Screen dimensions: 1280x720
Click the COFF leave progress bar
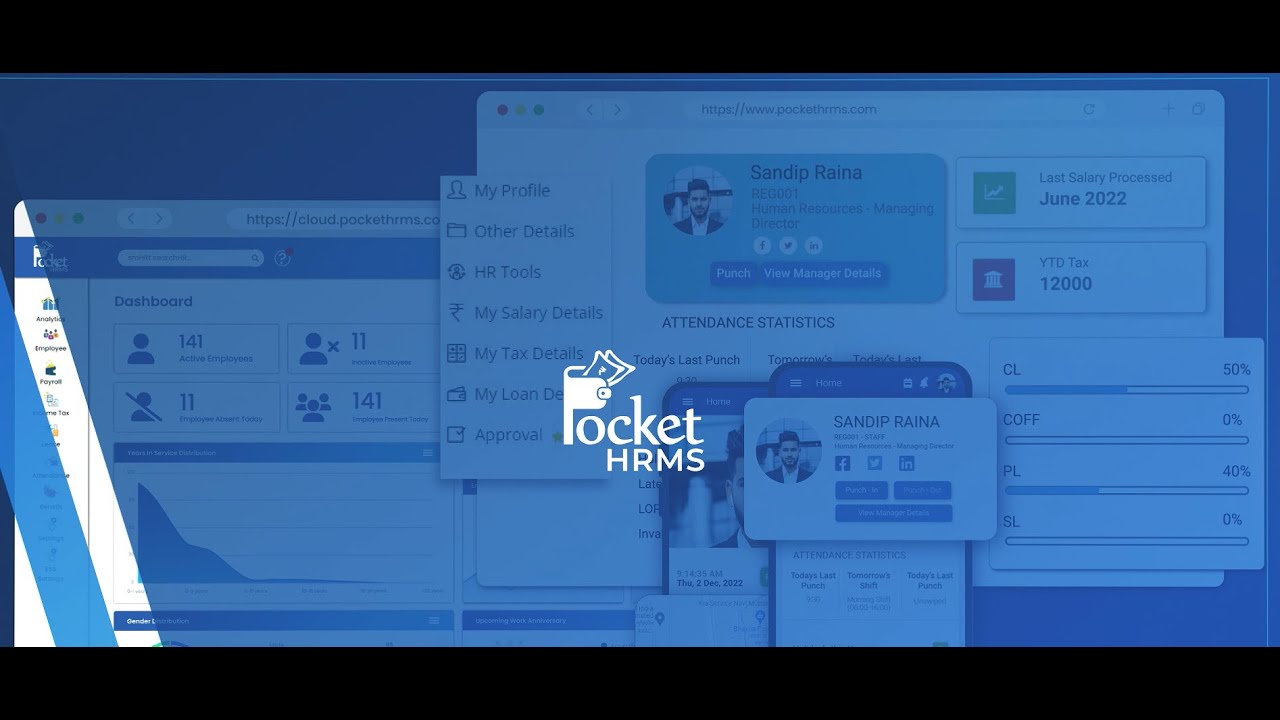[1126, 440]
